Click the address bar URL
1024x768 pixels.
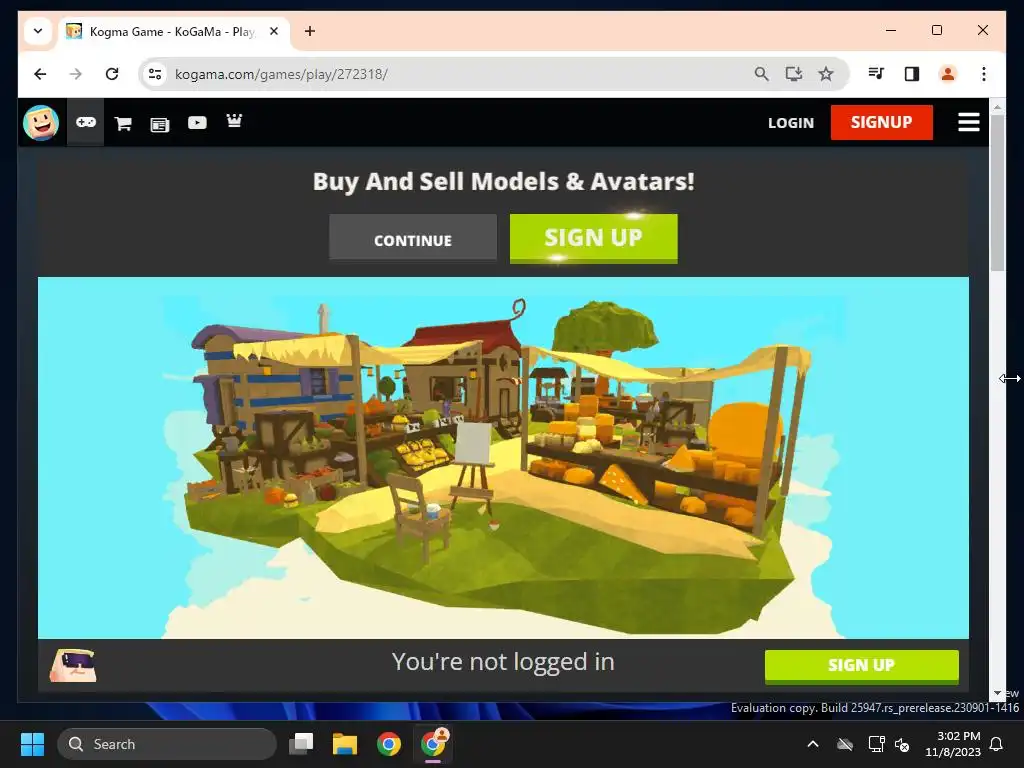281,74
